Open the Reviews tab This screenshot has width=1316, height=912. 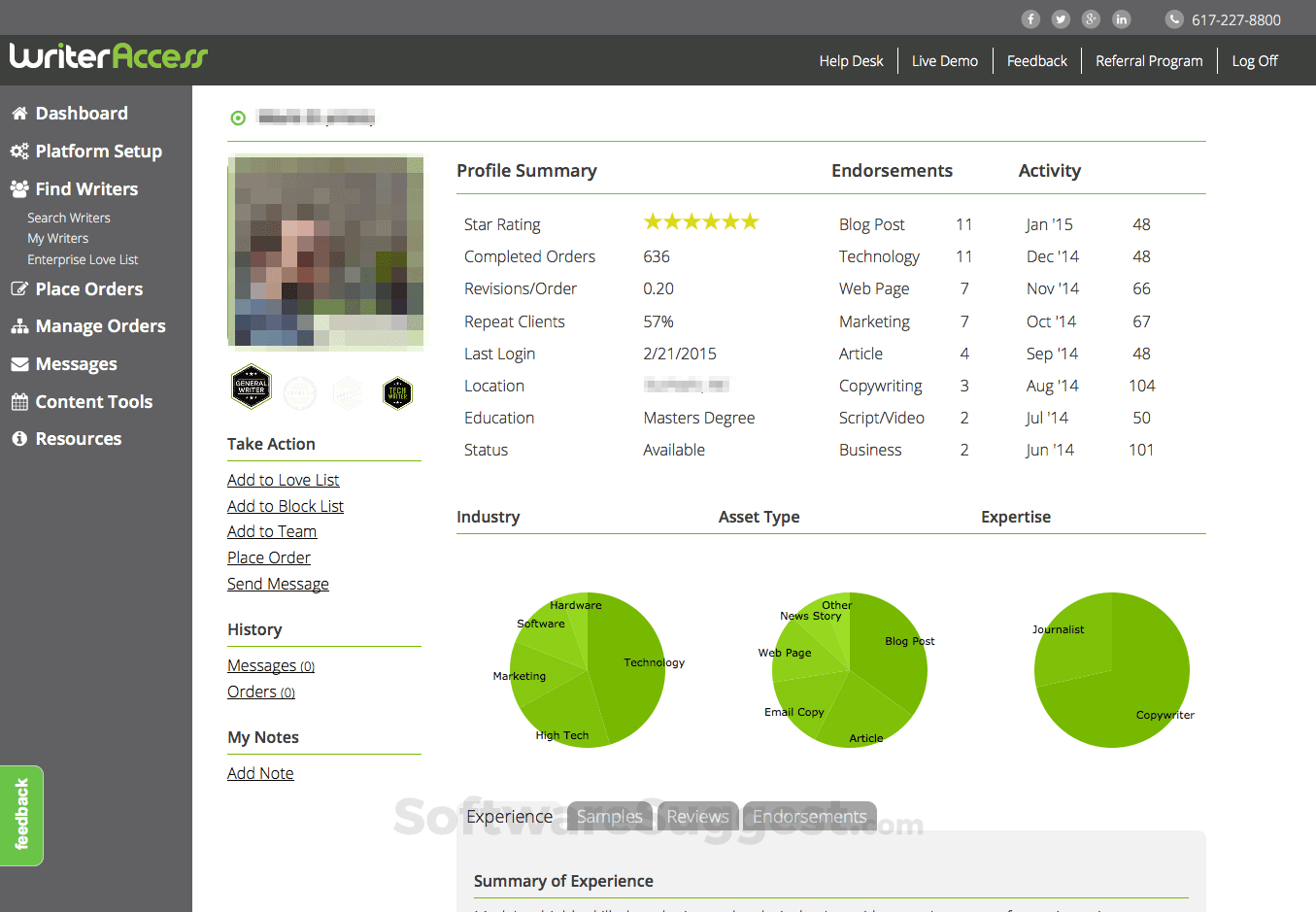[x=697, y=816]
